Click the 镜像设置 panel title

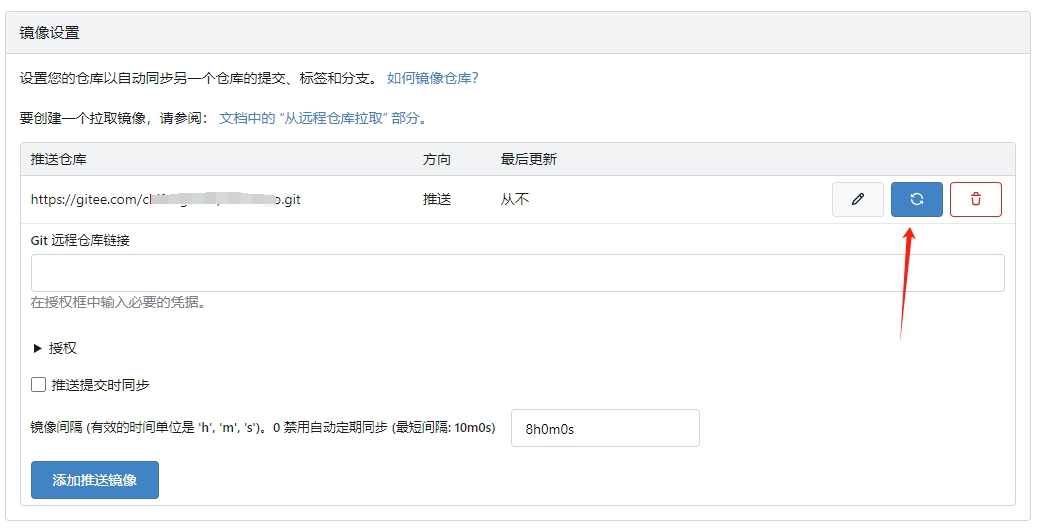50,33
